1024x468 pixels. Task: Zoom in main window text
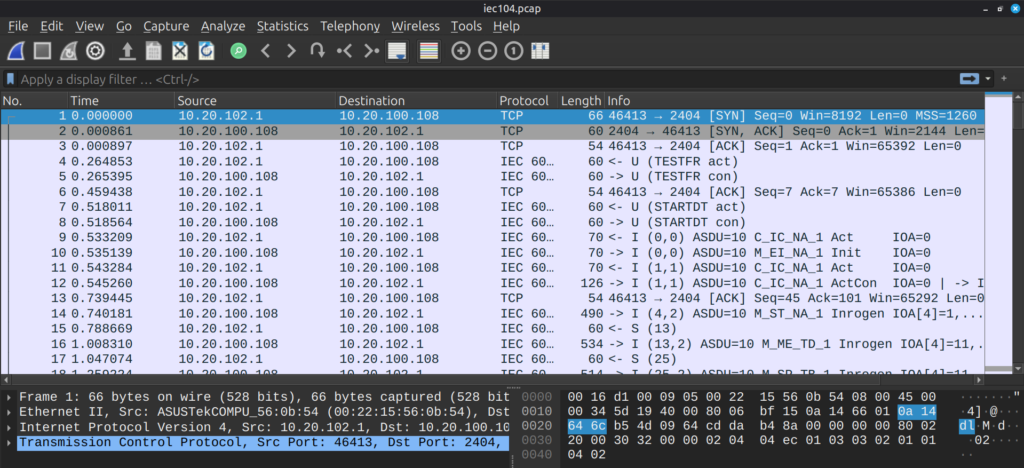point(461,51)
